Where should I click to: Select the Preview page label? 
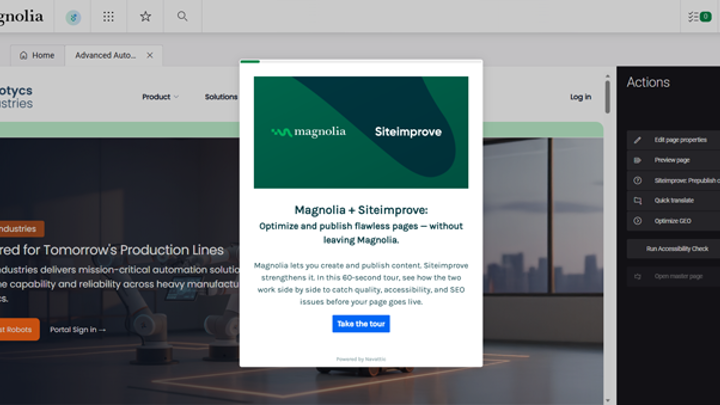pos(672,160)
